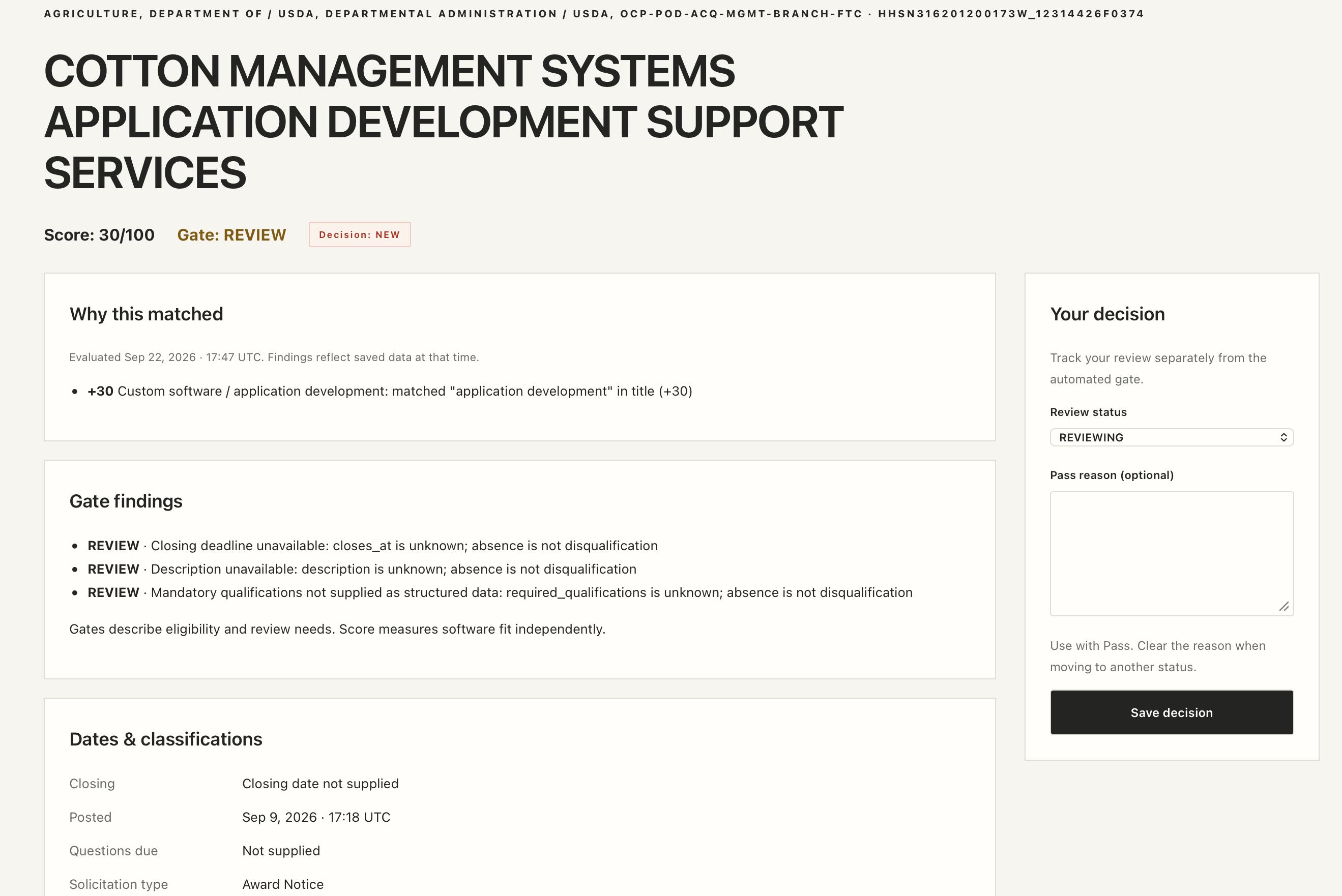Click the Score: 30/100 text
Viewport: 1342px width, 896px height.
pyautogui.click(x=99, y=235)
